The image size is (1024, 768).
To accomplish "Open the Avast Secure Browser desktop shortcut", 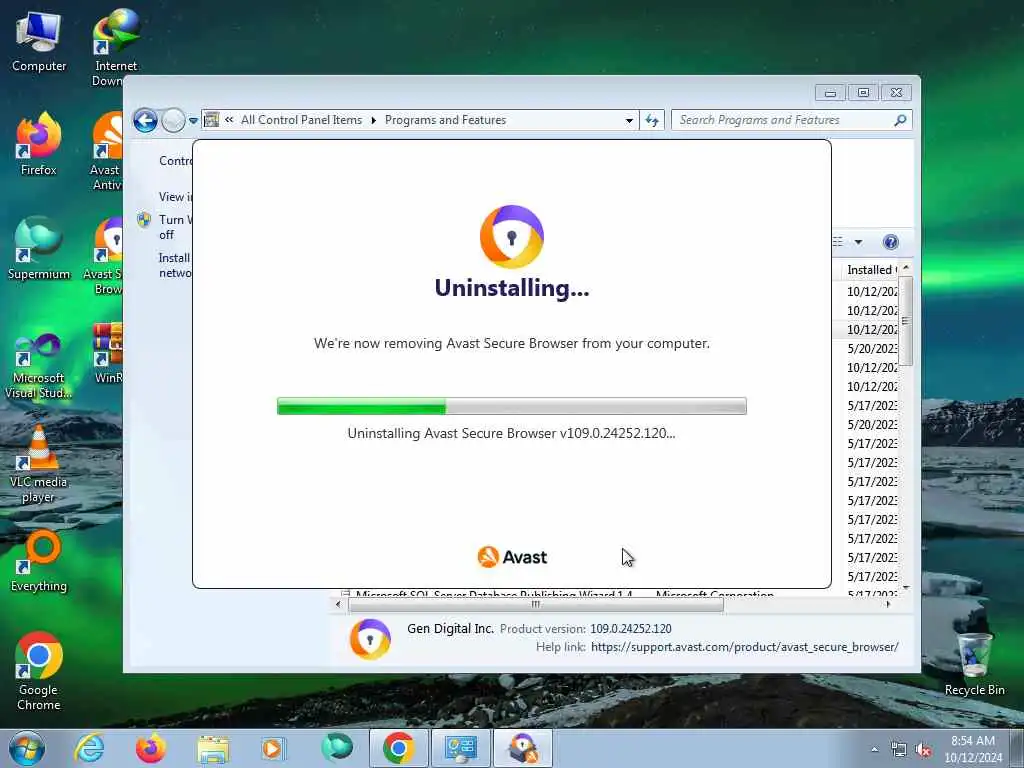I will 104,256.
